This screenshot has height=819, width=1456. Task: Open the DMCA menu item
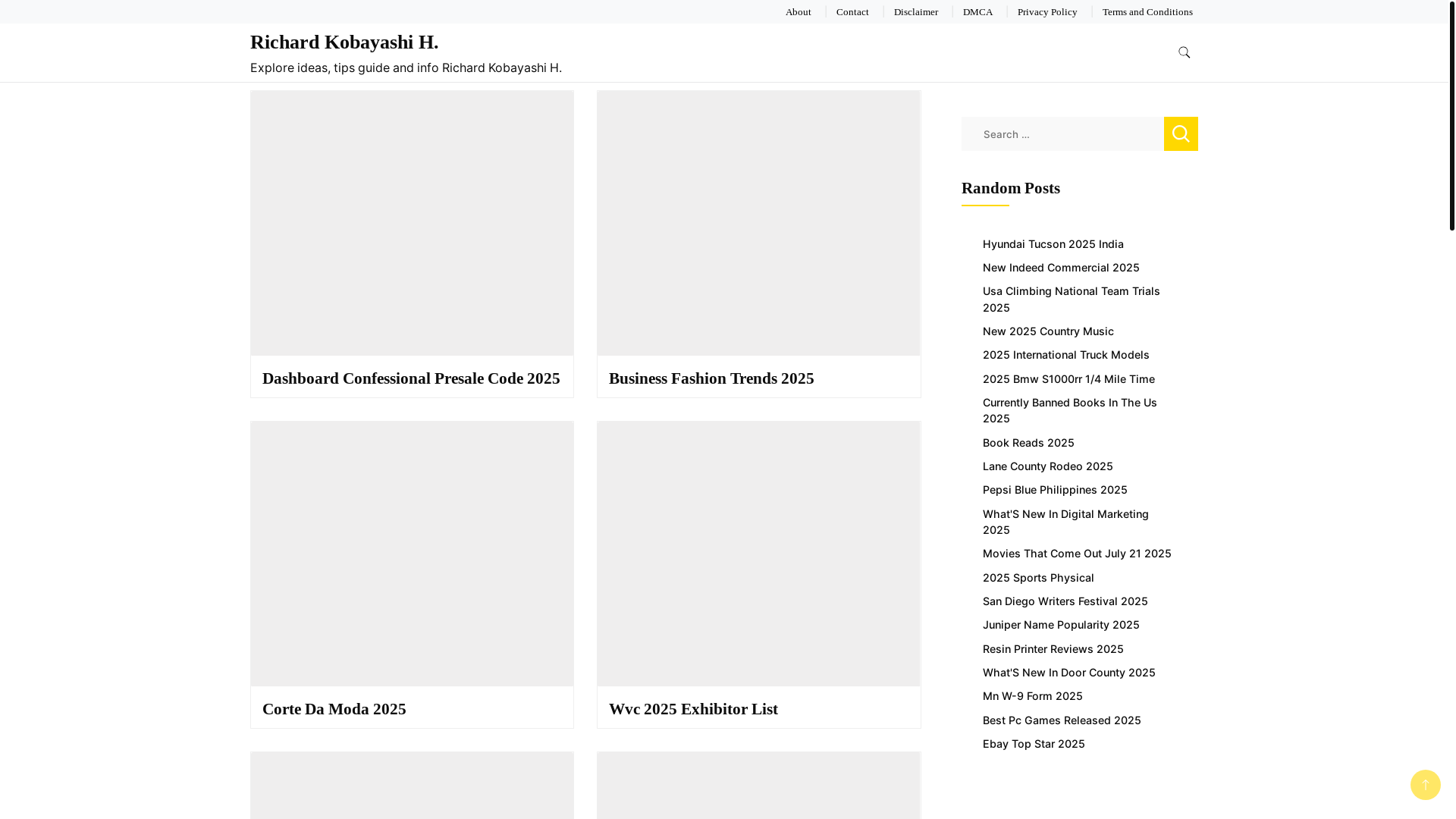pyautogui.click(x=977, y=12)
